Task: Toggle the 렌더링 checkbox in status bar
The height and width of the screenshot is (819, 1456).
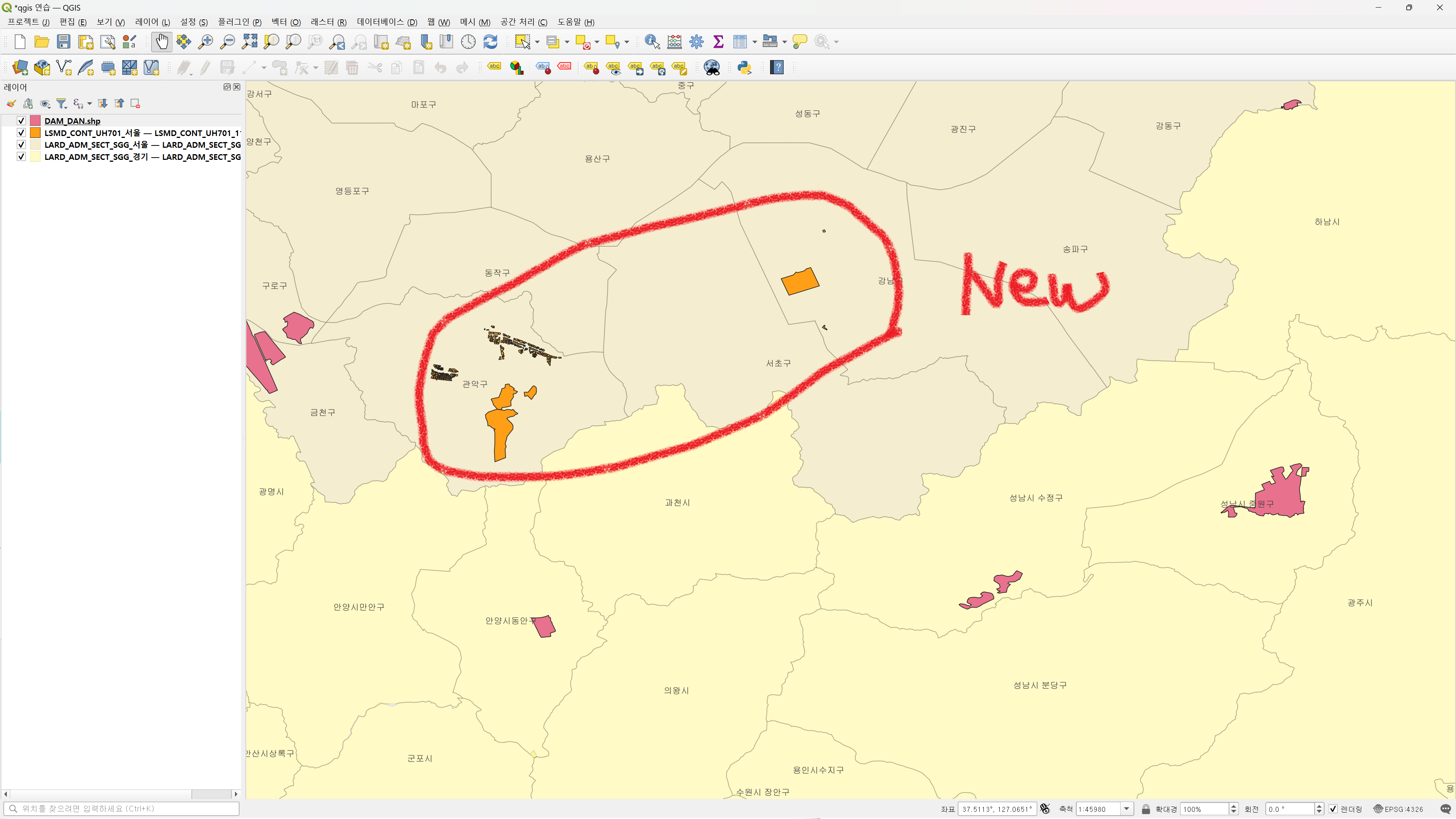Action: pos(1333,809)
